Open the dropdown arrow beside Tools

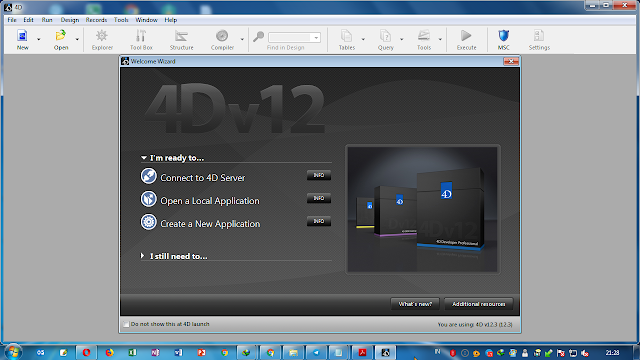coord(440,39)
